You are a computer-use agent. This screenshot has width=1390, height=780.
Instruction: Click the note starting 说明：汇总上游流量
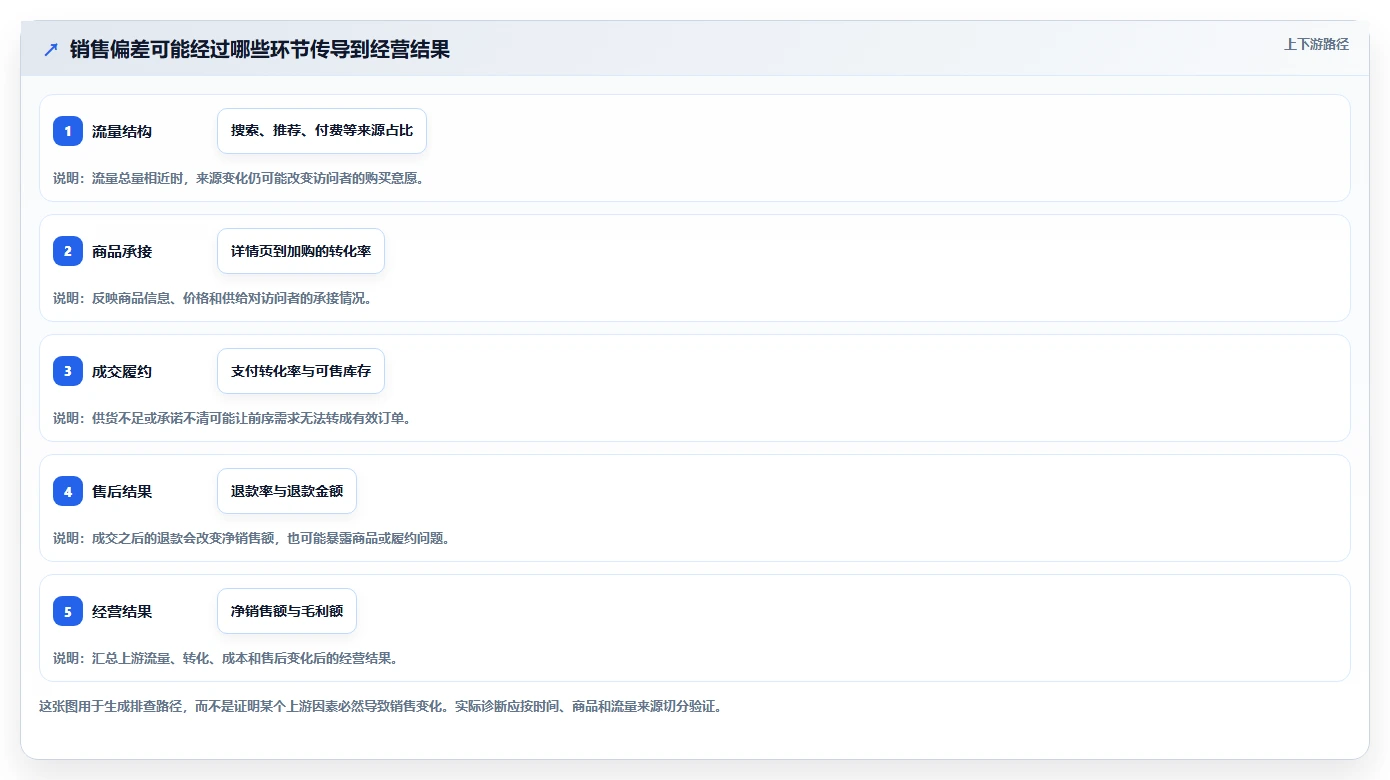[226, 658]
